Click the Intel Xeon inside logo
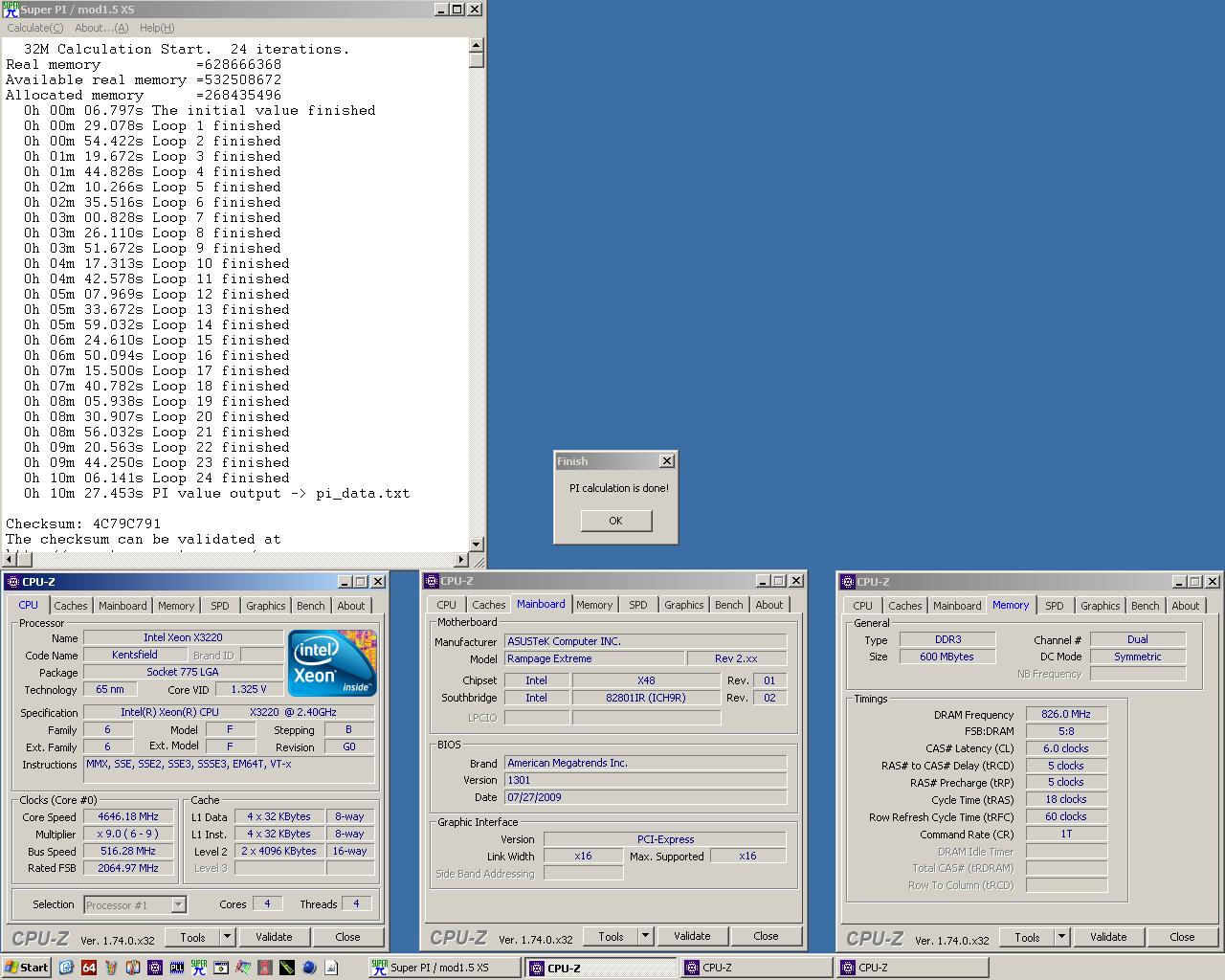The width and height of the screenshot is (1225, 980). (332, 662)
